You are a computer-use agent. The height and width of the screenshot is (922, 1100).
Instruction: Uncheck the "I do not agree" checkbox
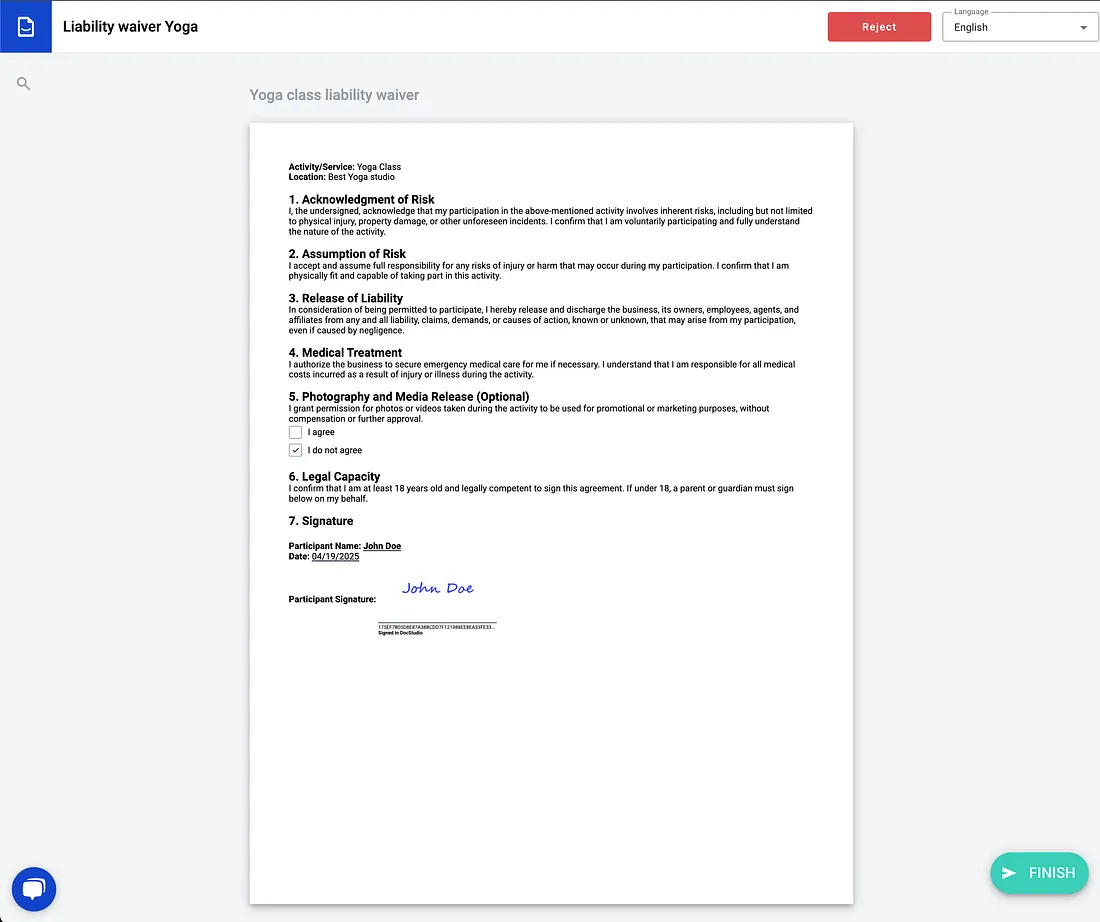pyautogui.click(x=295, y=450)
